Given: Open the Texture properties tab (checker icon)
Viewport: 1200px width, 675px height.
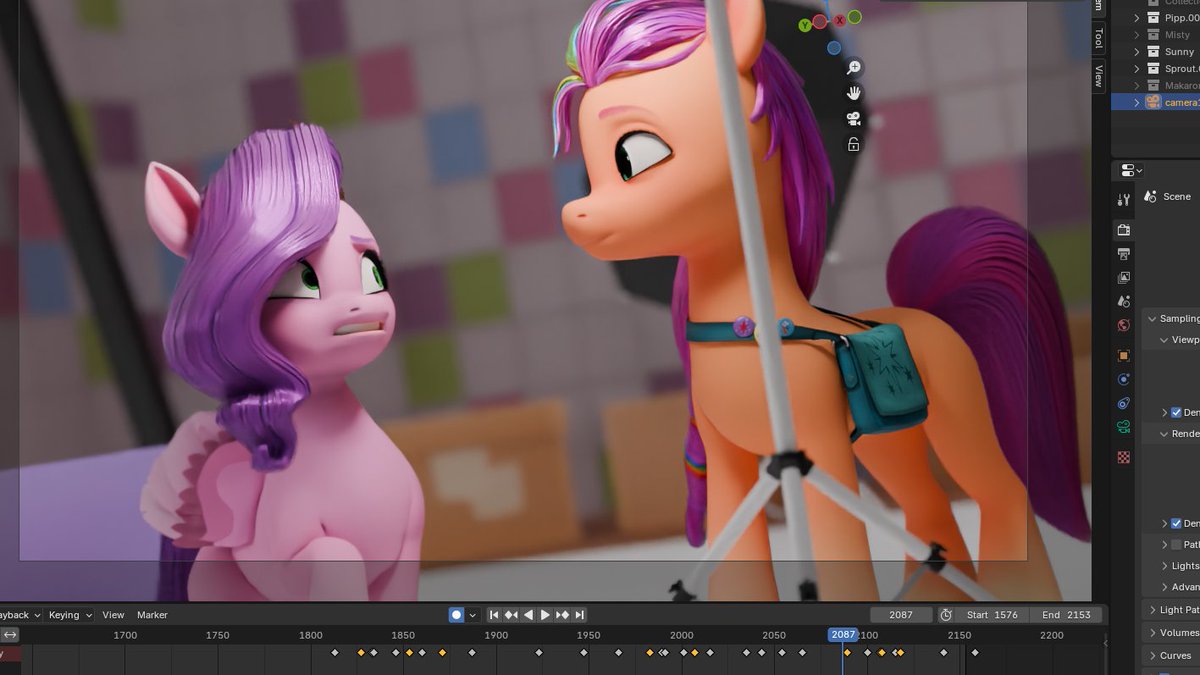Looking at the screenshot, I should [x=1123, y=457].
